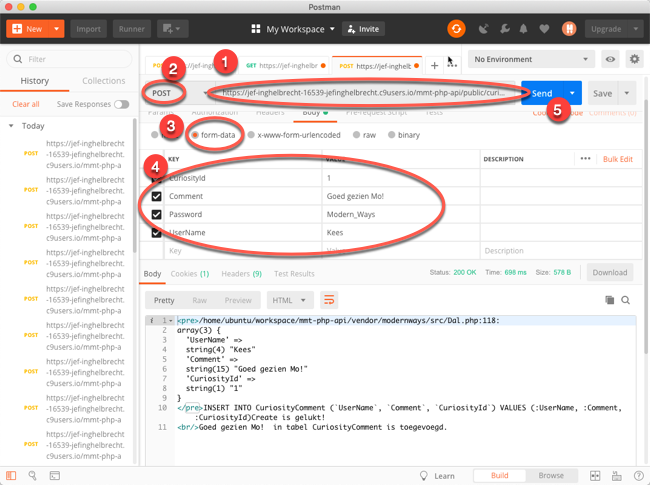Click the orange sync status icon
This screenshot has height=485, width=650.
(x=456, y=29)
